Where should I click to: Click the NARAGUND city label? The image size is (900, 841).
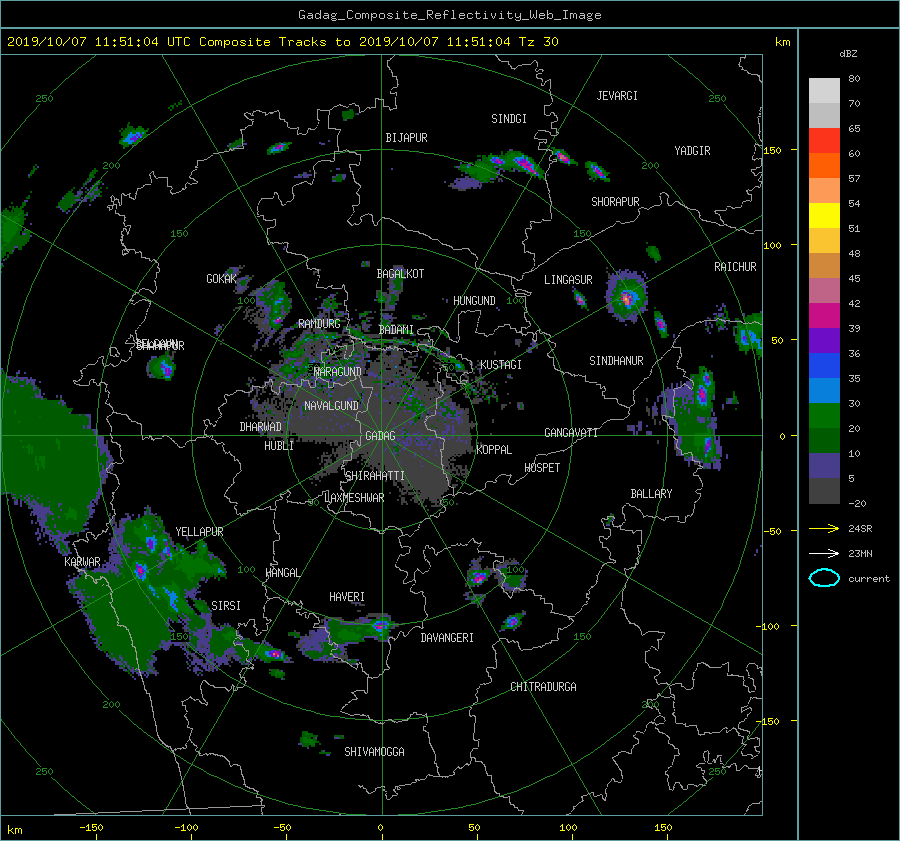(x=338, y=372)
